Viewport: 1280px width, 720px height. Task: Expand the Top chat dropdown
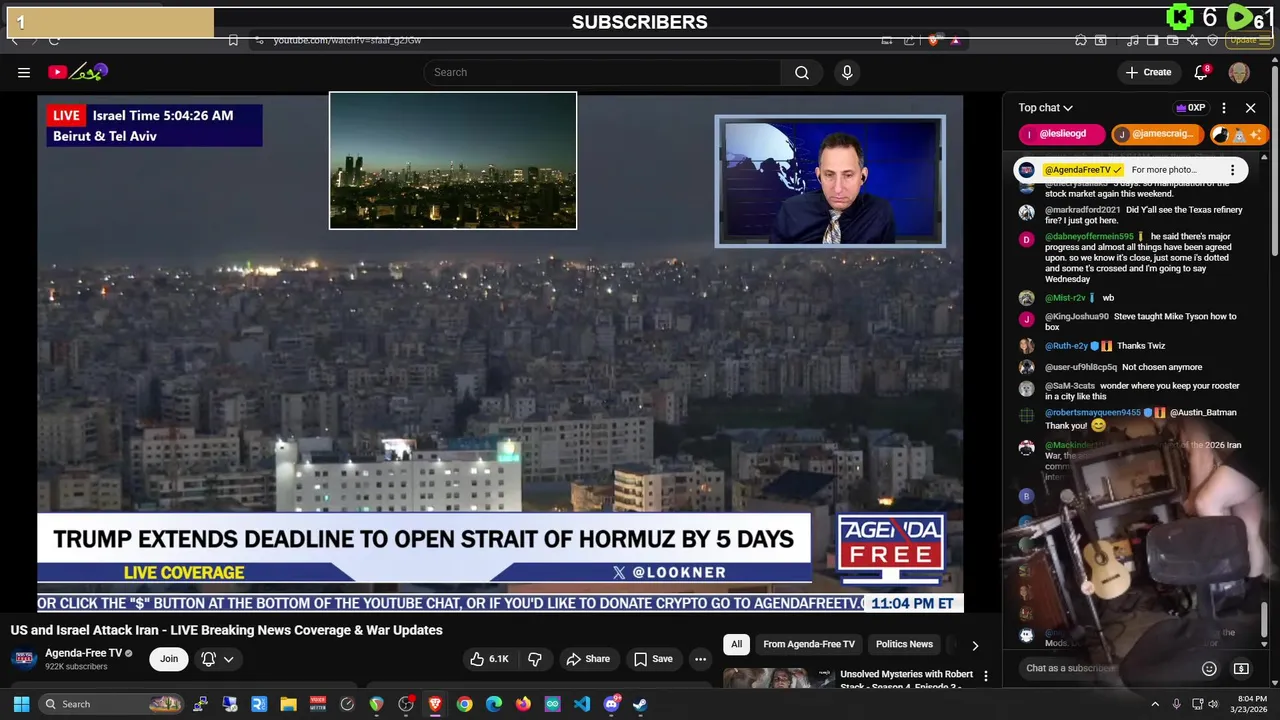coord(1046,108)
